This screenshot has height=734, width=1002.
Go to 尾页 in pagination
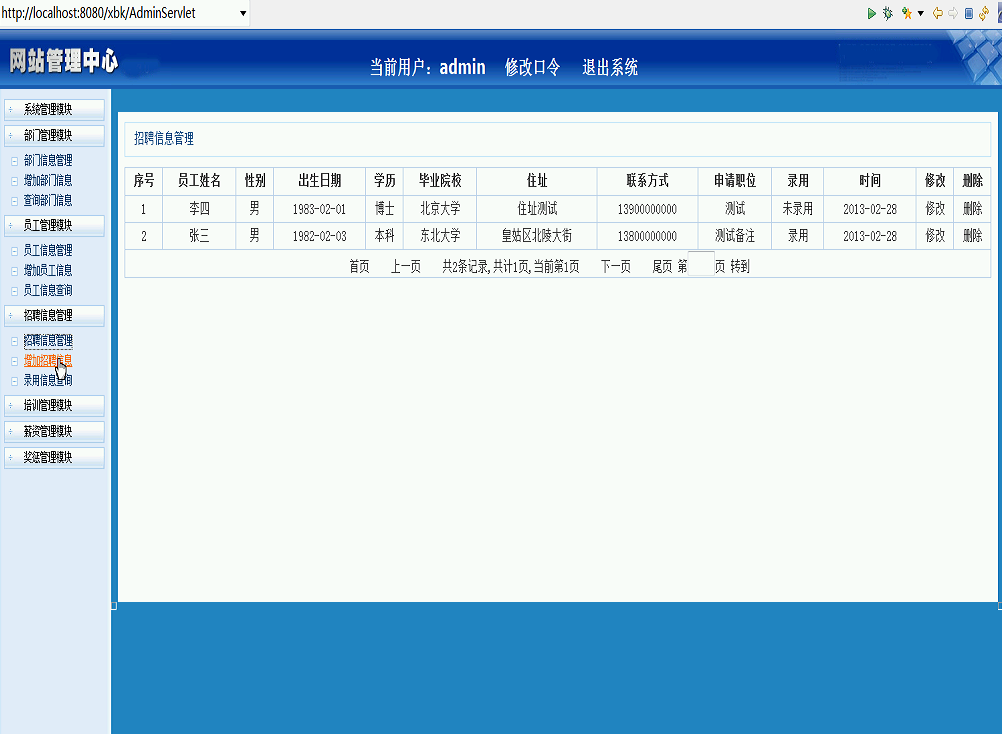(x=662, y=266)
